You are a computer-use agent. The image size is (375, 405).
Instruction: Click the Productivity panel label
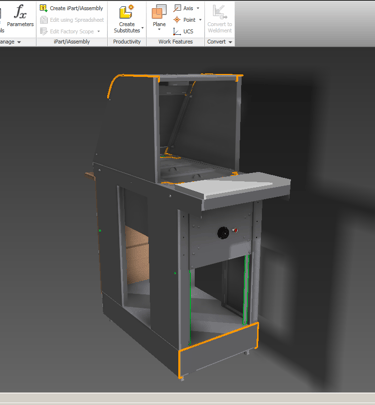coord(127,42)
